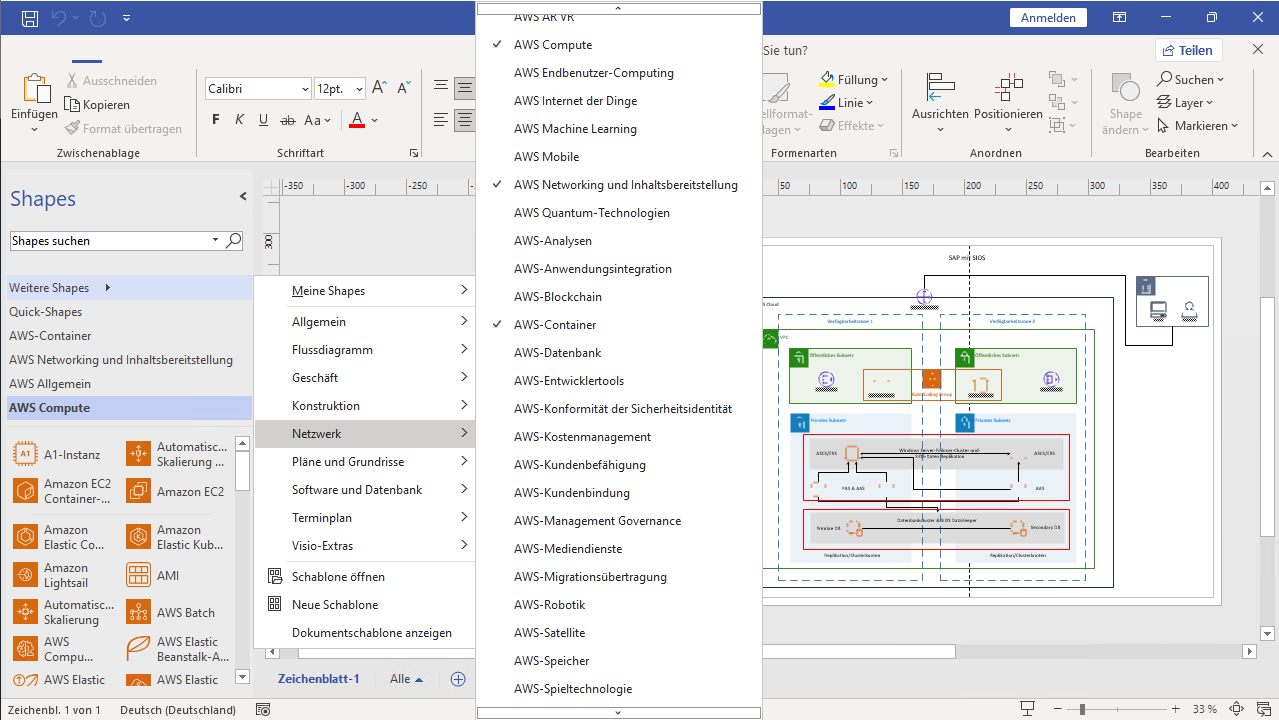The width and height of the screenshot is (1279, 720).
Task: Select the A1-Instanz shape icon
Action: pyautogui.click(x=25, y=455)
